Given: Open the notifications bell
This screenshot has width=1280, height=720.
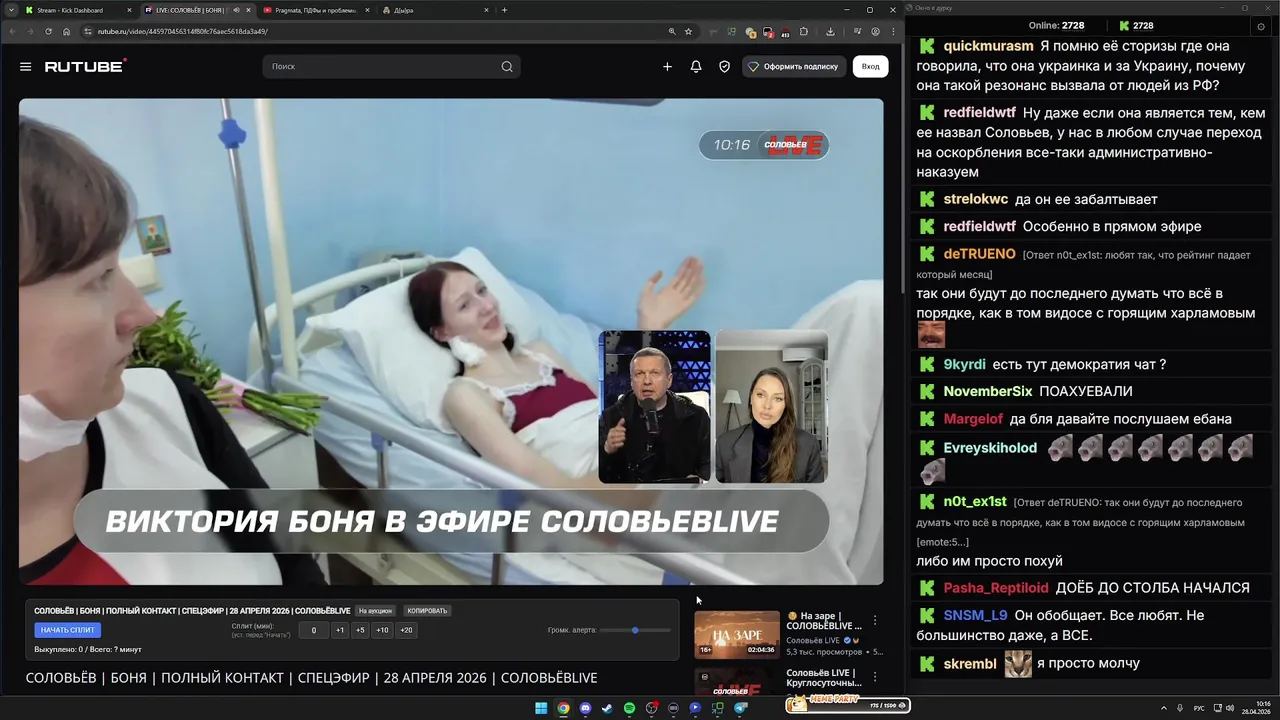Looking at the screenshot, I should (696, 66).
